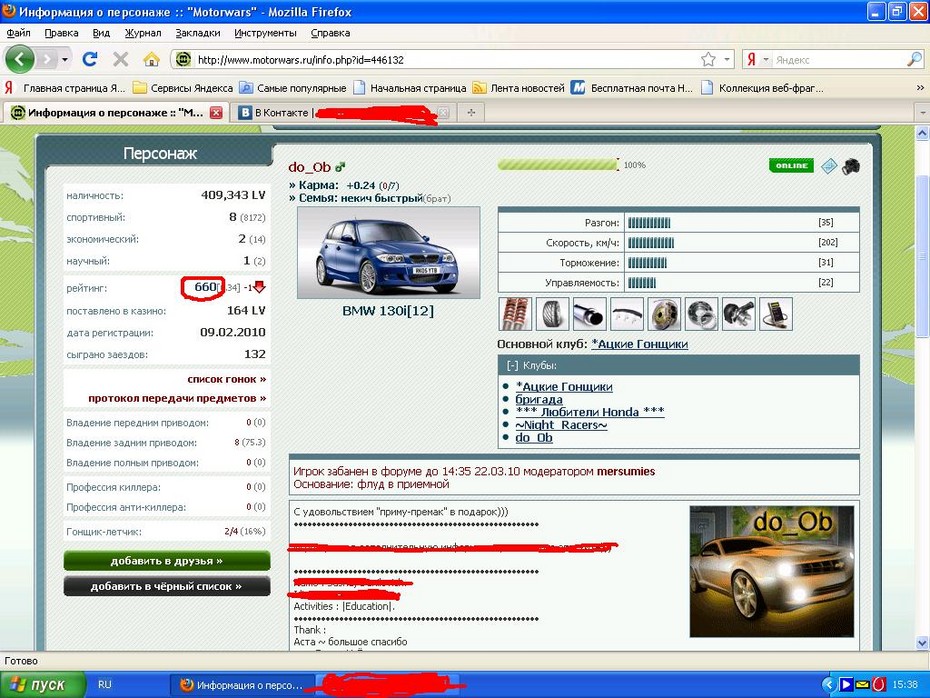Click the Firefox taskbar button Информация о персо...
Viewport: 930px width, 698px height.
pyautogui.click(x=243, y=685)
